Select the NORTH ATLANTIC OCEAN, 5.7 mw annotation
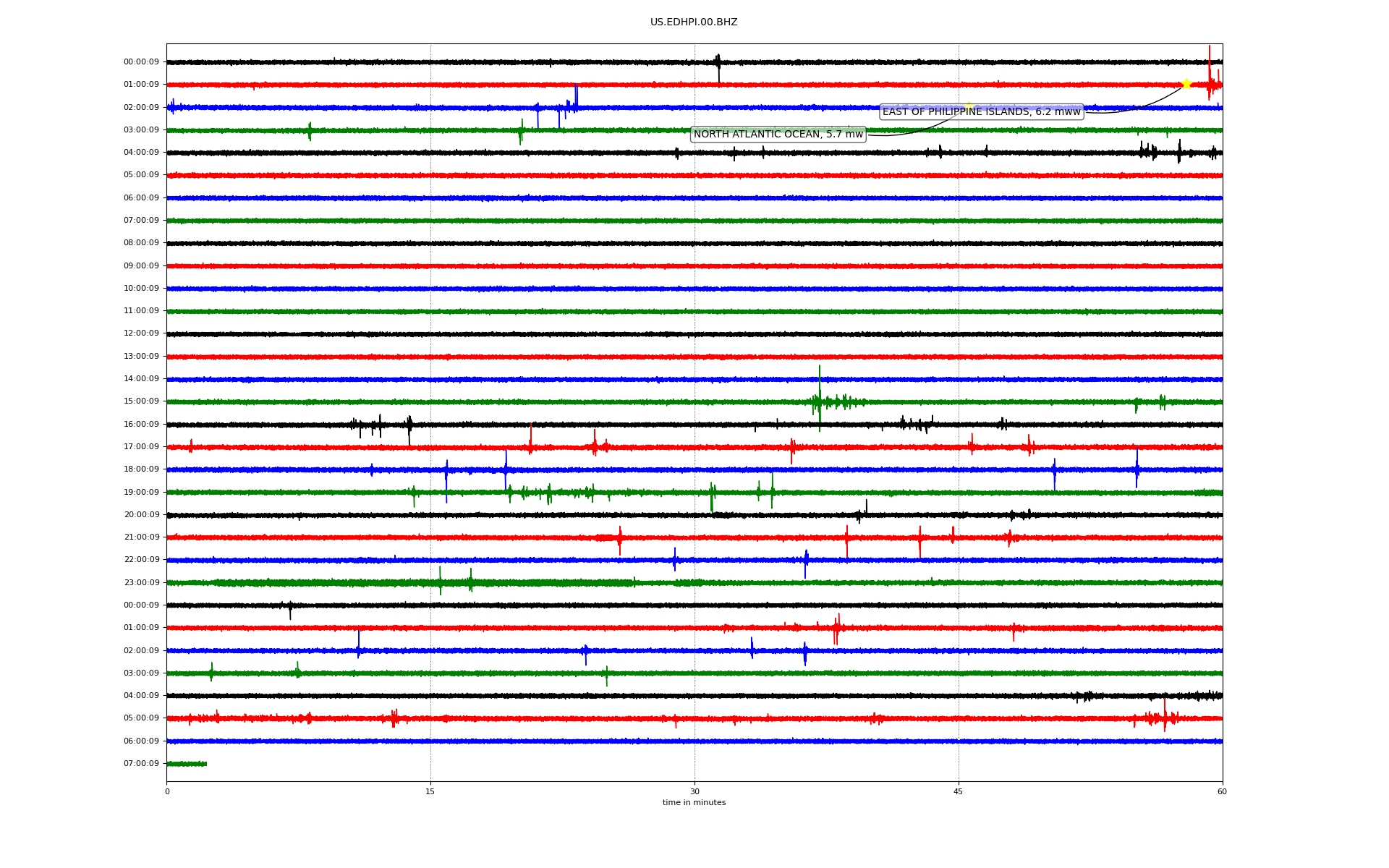This screenshot has height=868, width=1389. click(778, 134)
